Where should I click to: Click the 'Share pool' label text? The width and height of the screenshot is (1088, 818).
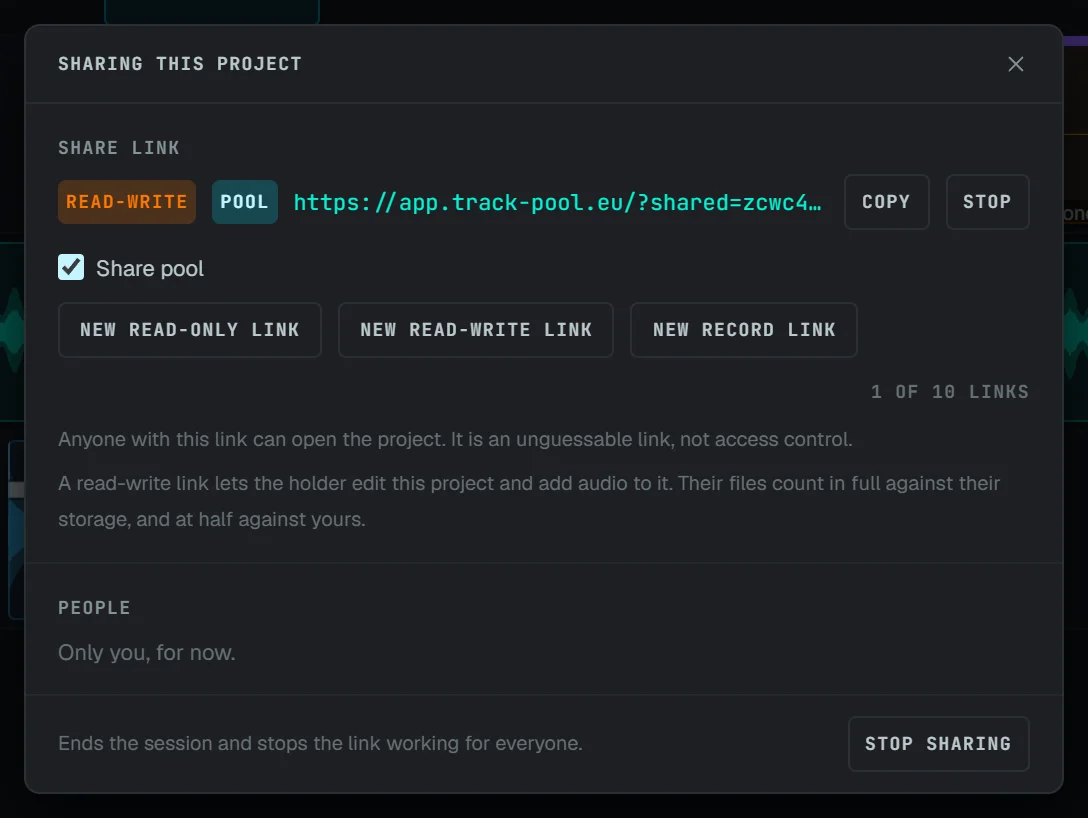(150, 269)
